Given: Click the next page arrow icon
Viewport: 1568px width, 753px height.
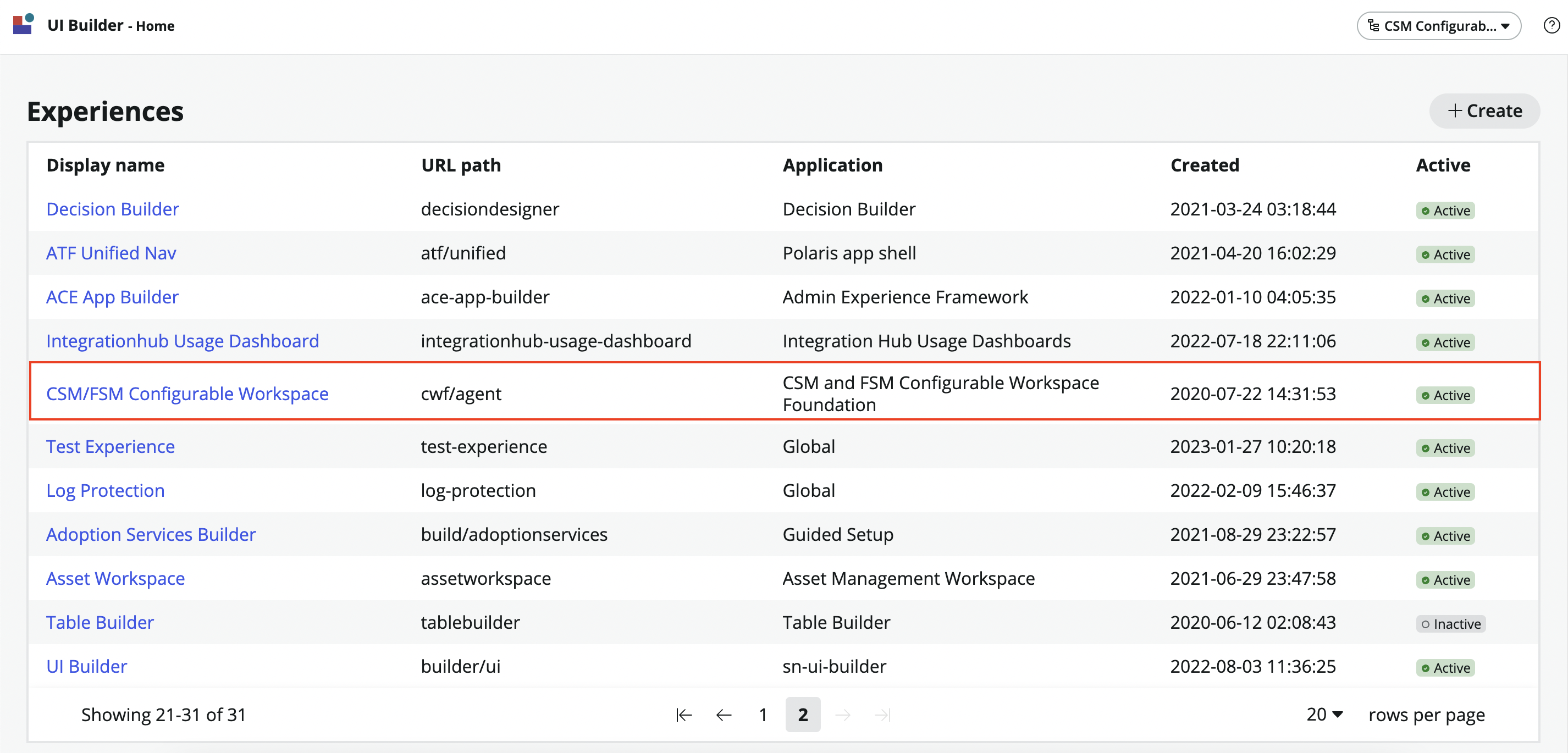Looking at the screenshot, I should 842,715.
